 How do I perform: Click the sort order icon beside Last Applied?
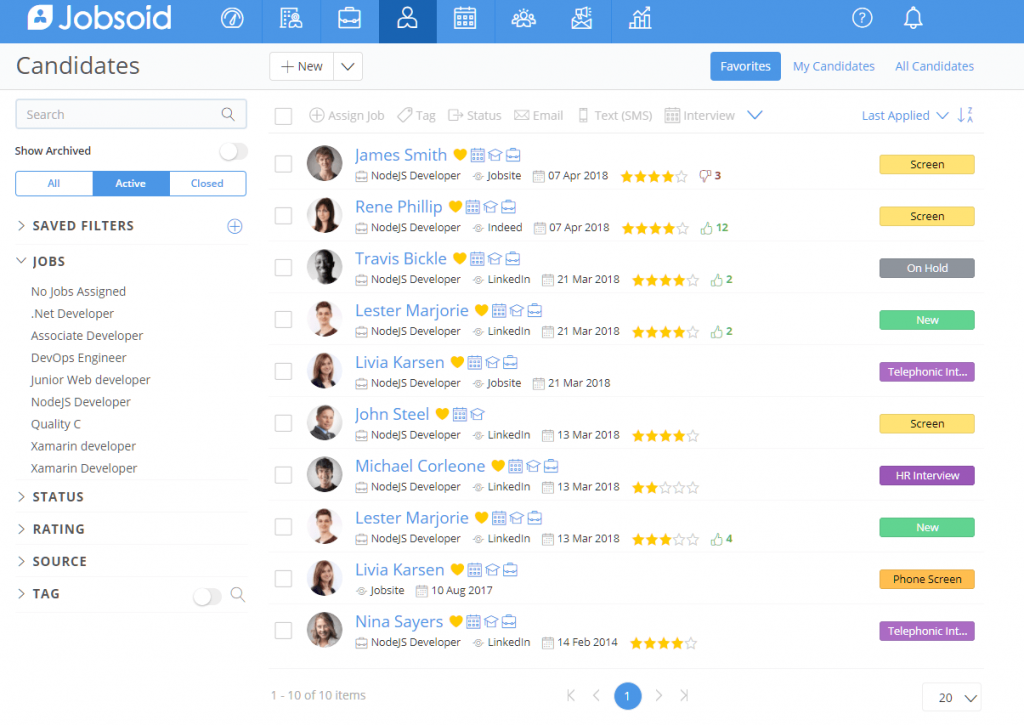click(x=965, y=115)
